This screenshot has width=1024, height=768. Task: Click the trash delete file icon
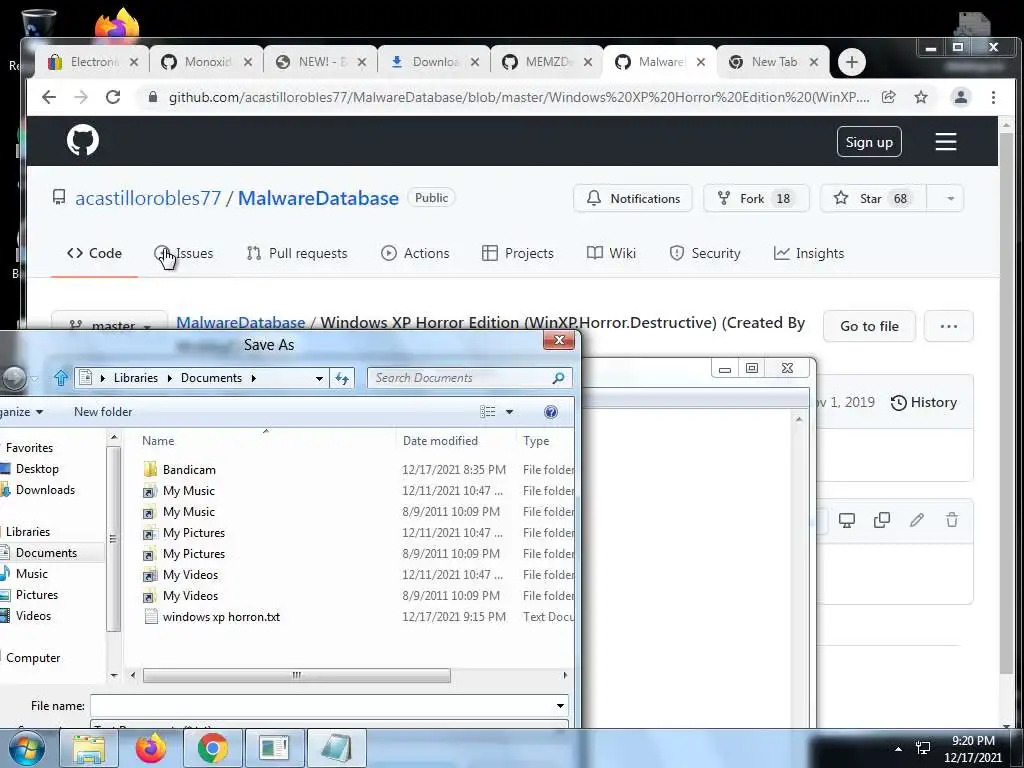point(952,520)
